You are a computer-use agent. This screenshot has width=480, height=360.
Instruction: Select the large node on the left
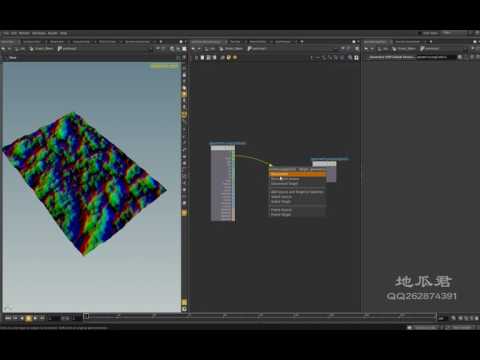[223, 183]
